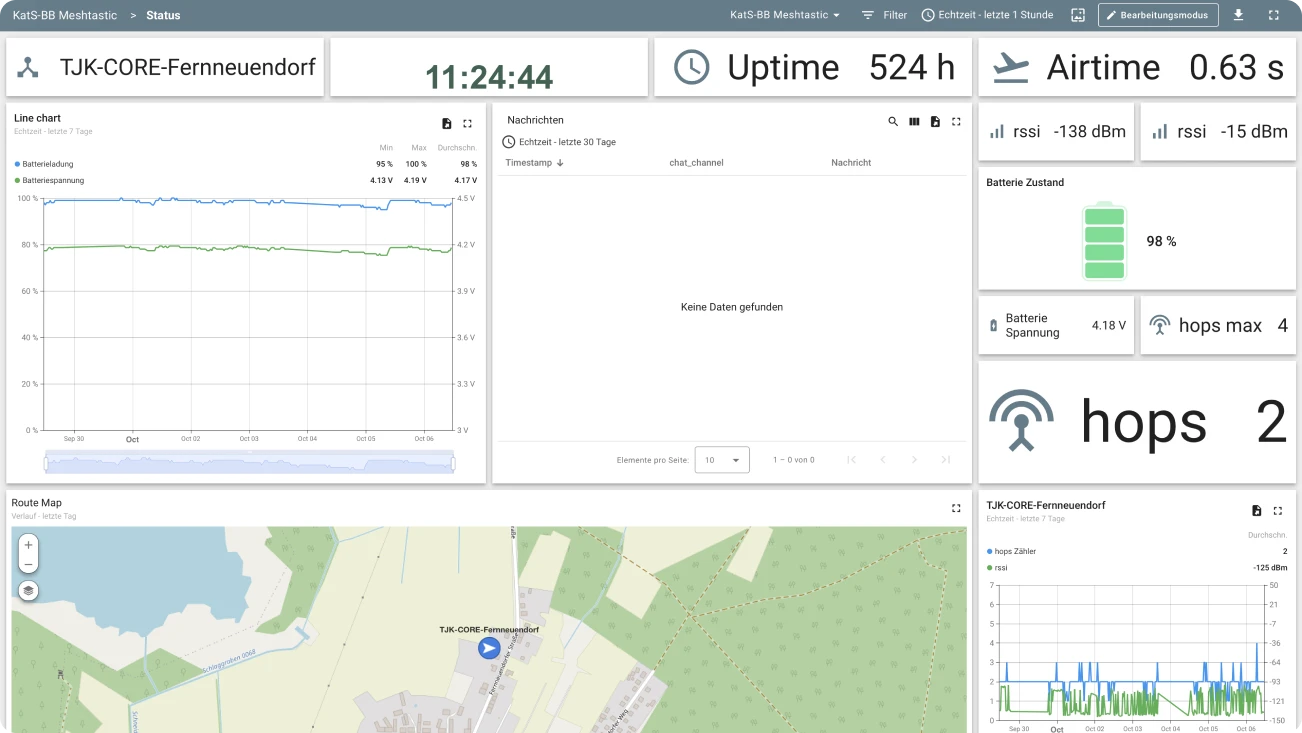The image size is (1302, 733).
Task: Open column selector in Nachrichten widget
Action: 914,121
